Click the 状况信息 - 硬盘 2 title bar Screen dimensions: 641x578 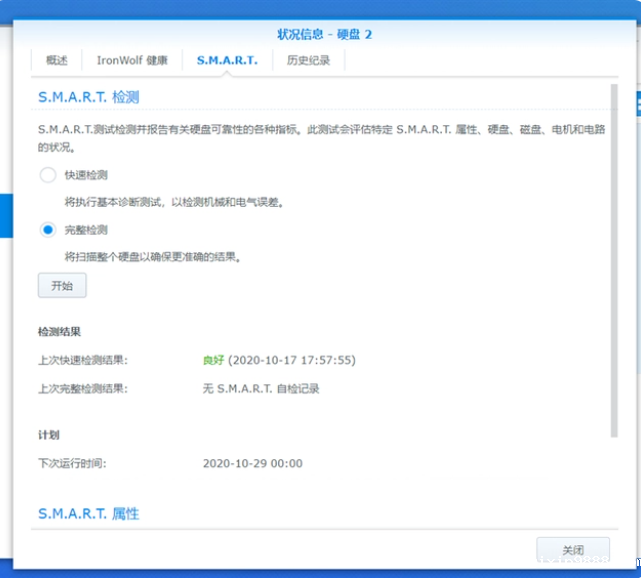tap(325, 34)
